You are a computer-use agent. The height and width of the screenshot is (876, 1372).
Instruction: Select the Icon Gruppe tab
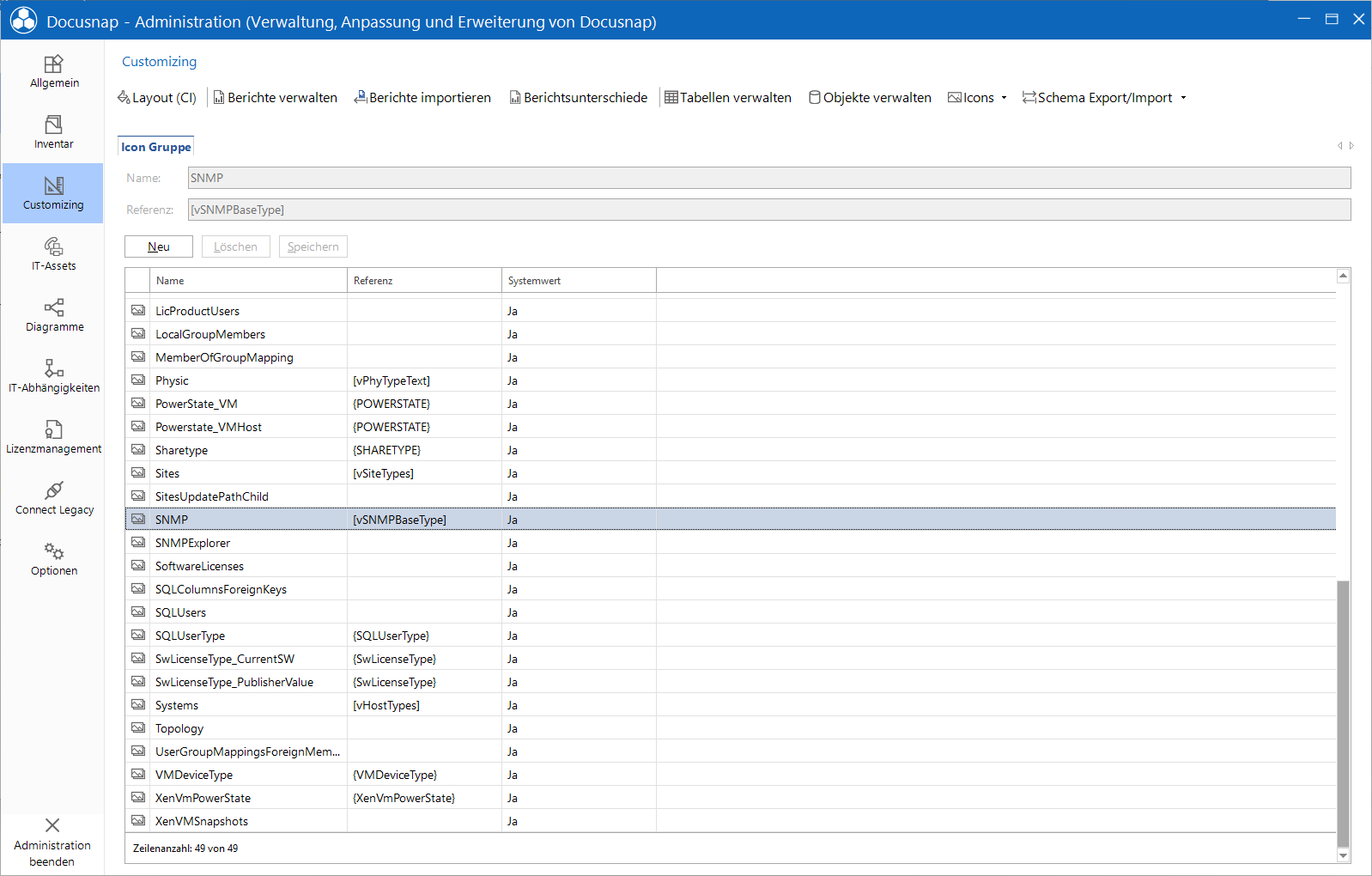155,147
